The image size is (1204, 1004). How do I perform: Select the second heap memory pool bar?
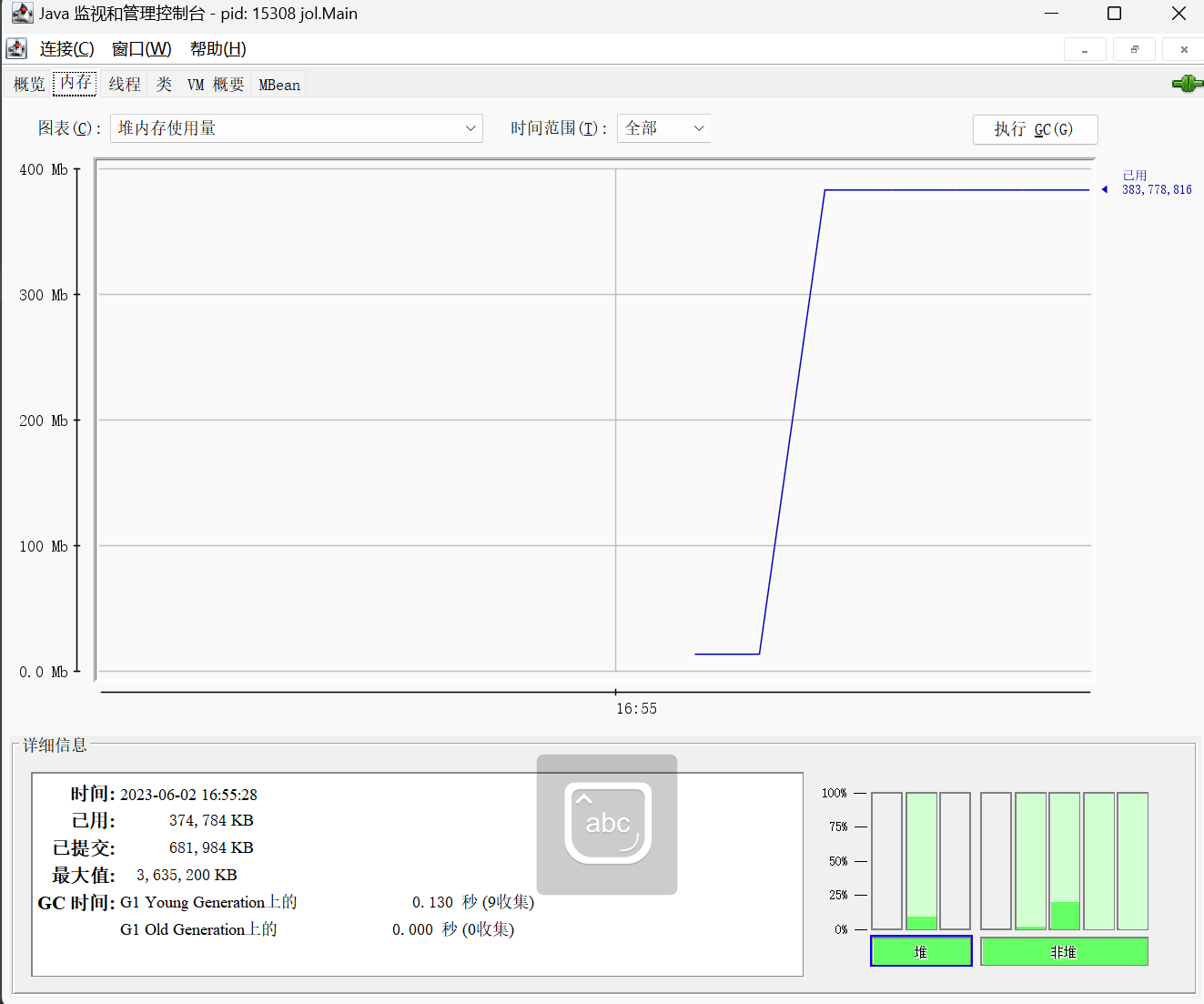point(921,860)
